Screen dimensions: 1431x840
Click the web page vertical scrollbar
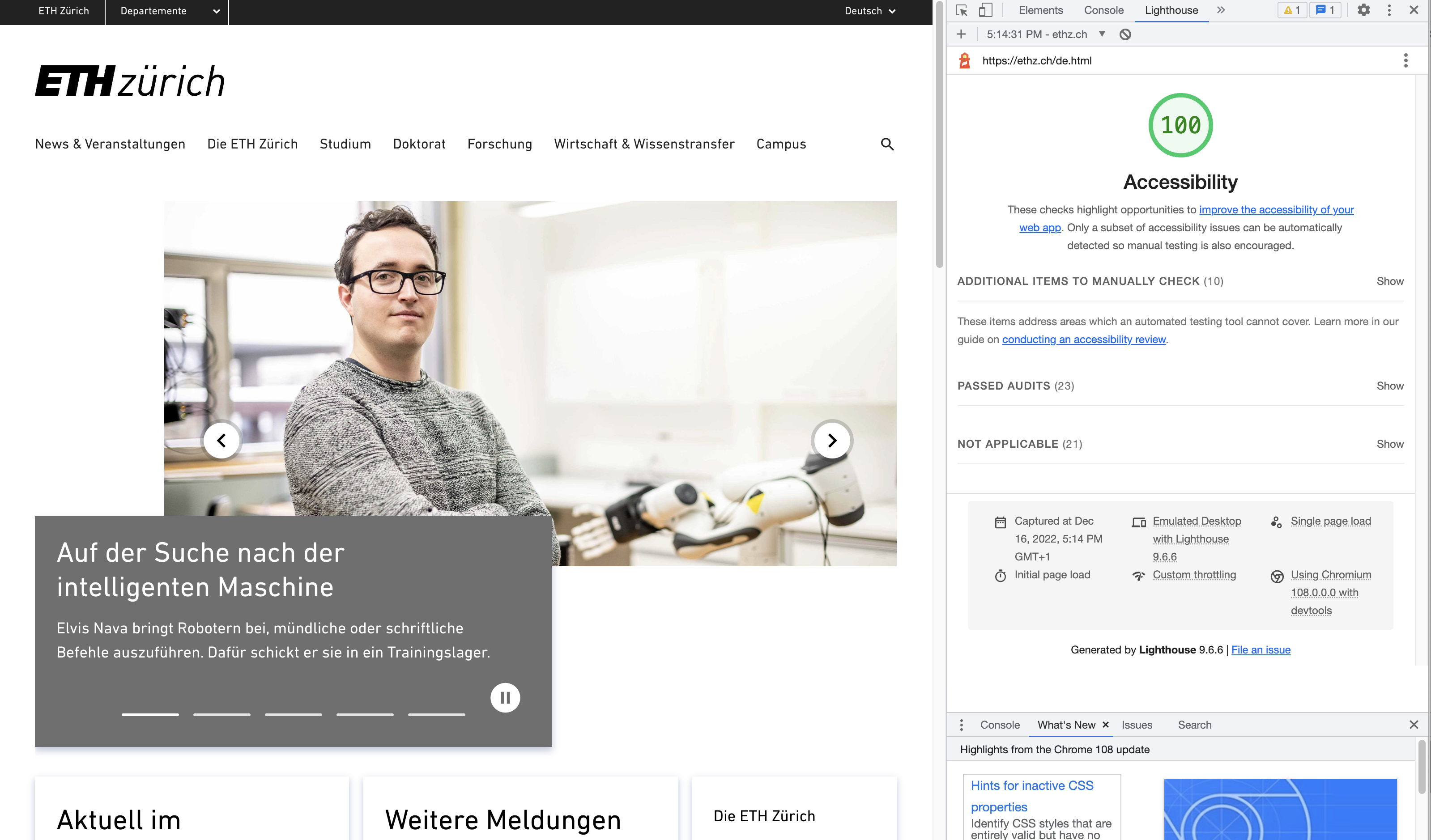pyautogui.click(x=939, y=135)
